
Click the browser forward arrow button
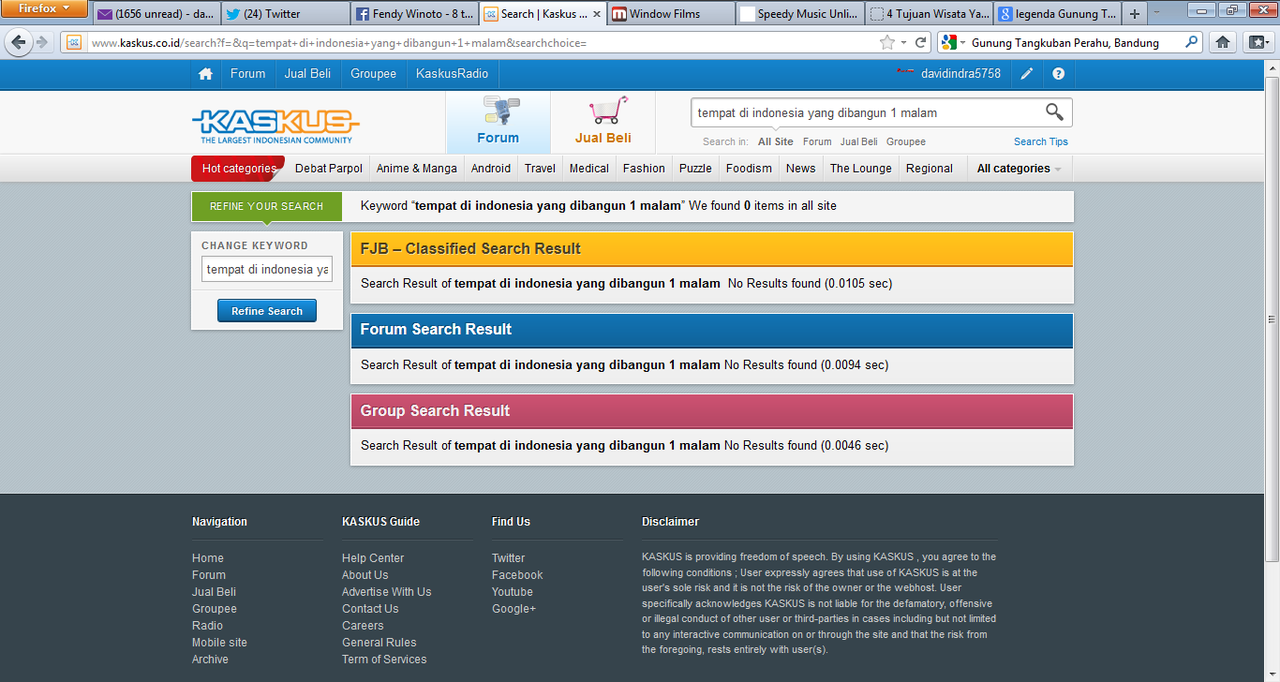[42, 42]
